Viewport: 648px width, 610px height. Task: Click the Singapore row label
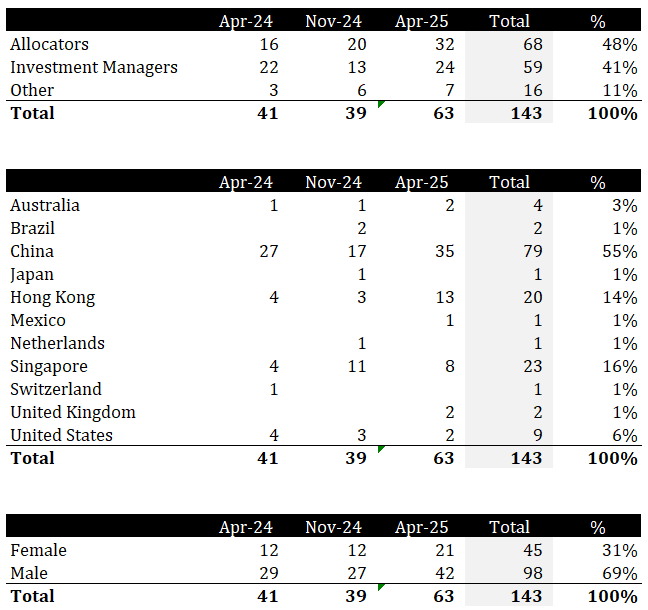[x=49, y=367]
